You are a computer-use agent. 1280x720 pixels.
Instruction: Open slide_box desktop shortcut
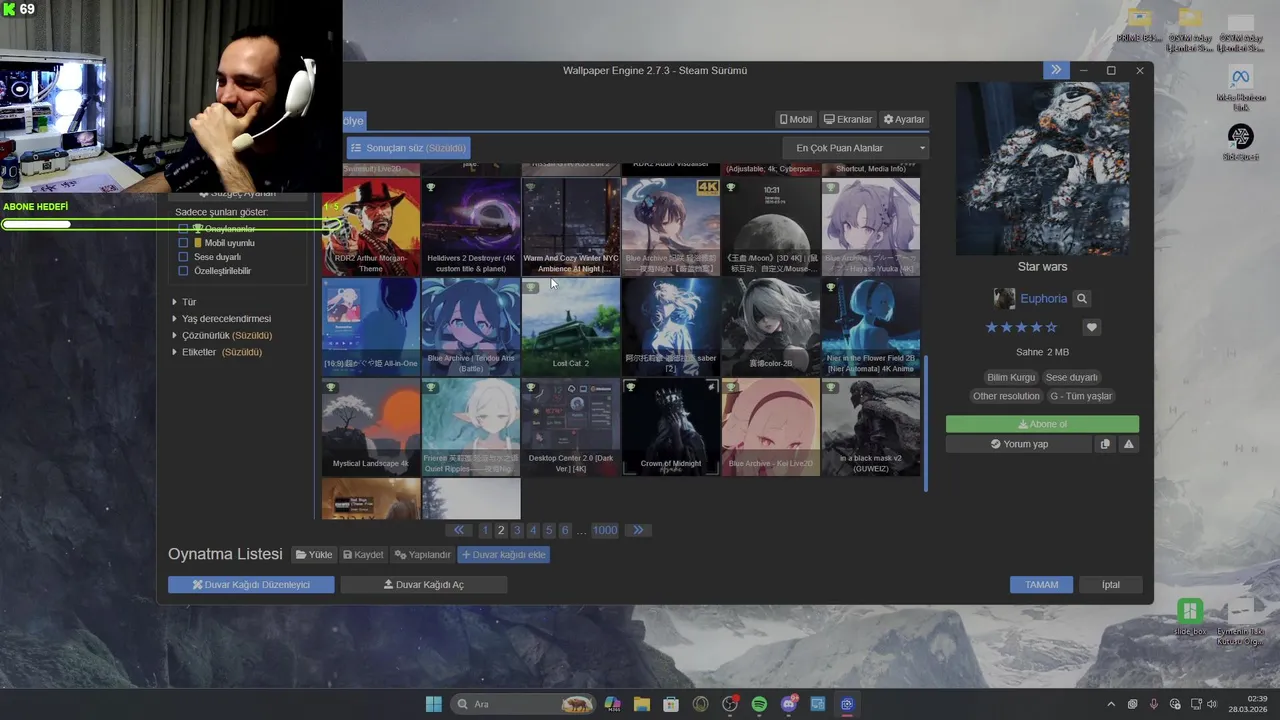click(x=1190, y=617)
